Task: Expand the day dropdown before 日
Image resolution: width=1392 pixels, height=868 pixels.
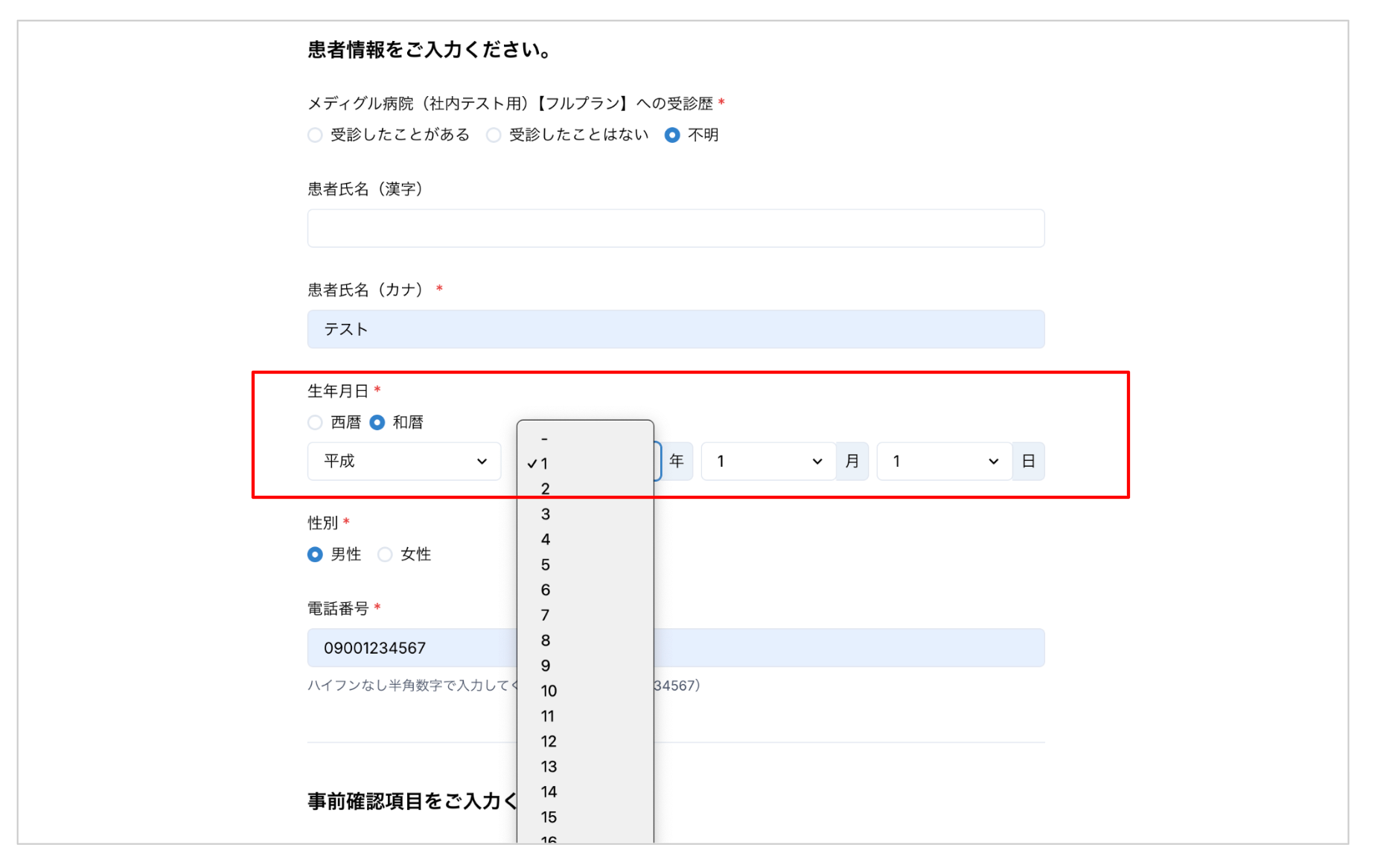Action: pyautogui.click(x=944, y=462)
